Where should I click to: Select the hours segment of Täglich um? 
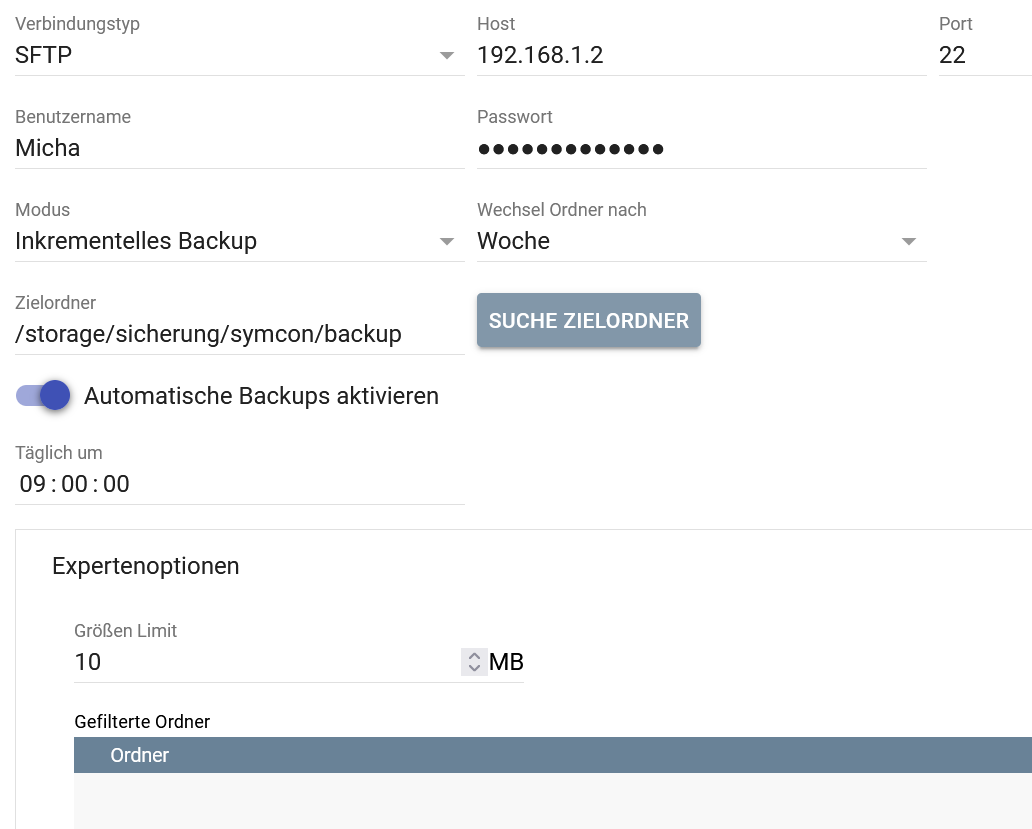click(x=33, y=485)
